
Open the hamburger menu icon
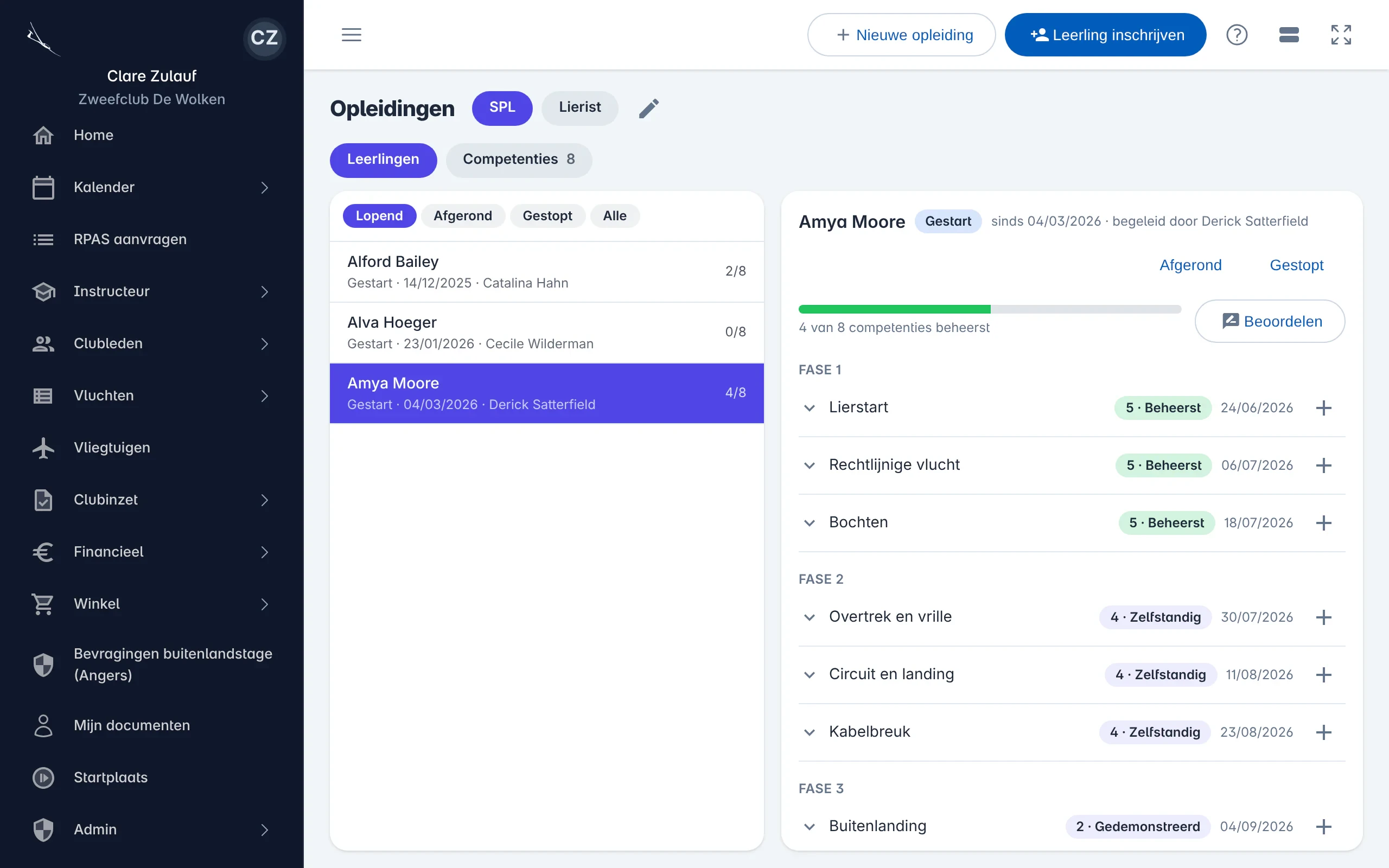click(x=351, y=34)
